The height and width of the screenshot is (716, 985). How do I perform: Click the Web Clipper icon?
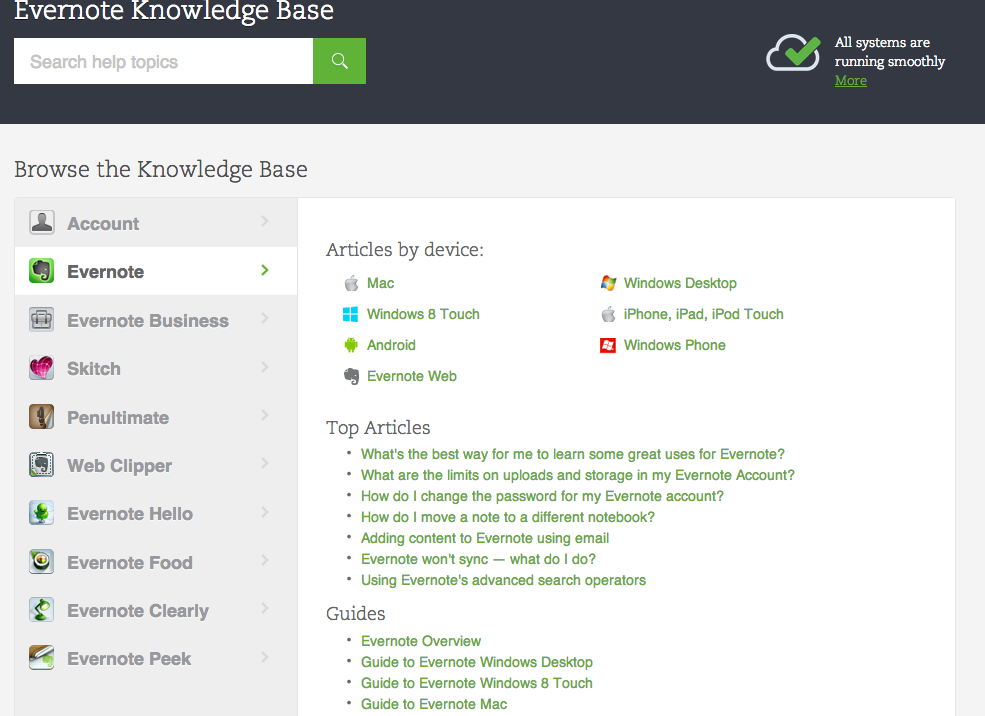[41, 465]
